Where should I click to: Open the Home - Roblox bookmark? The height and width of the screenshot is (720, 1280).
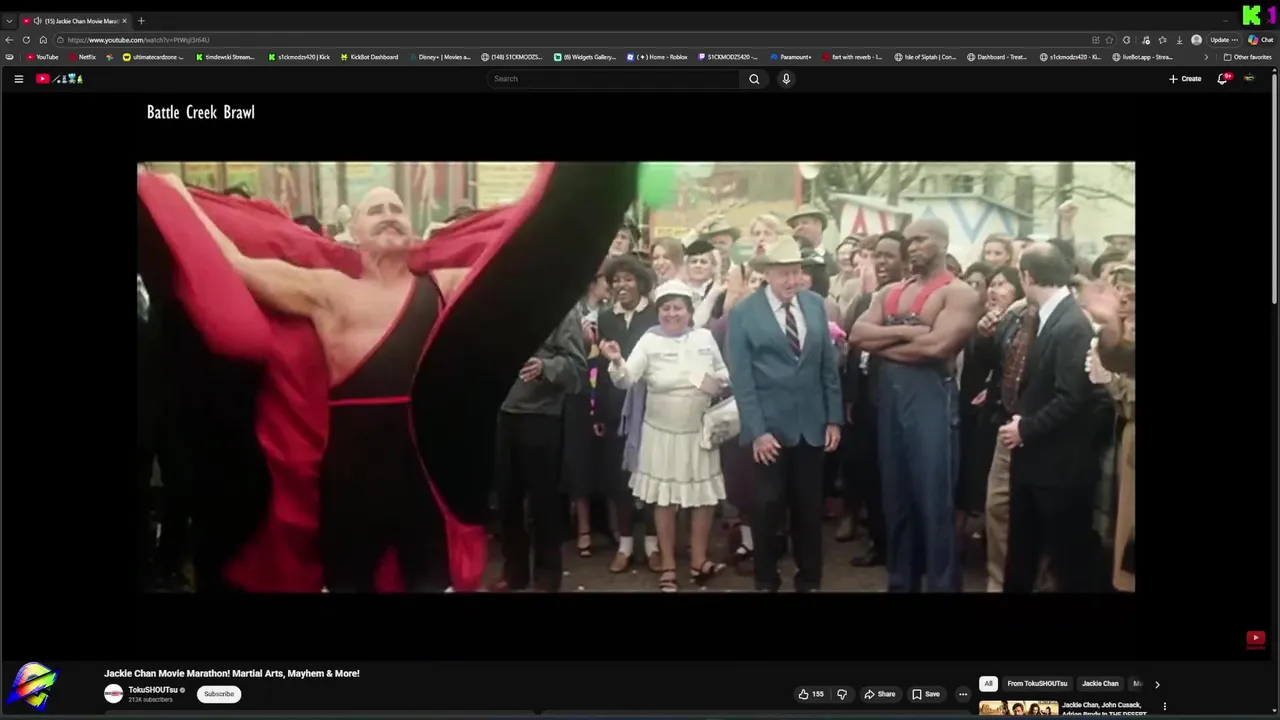click(x=657, y=57)
